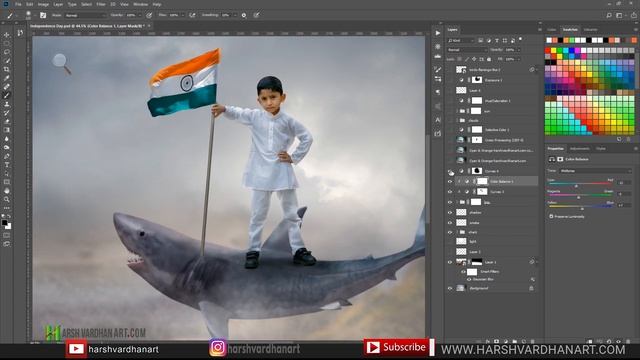
Task: Hide the Curves 3 layer below Color Balance
Action: point(450,192)
